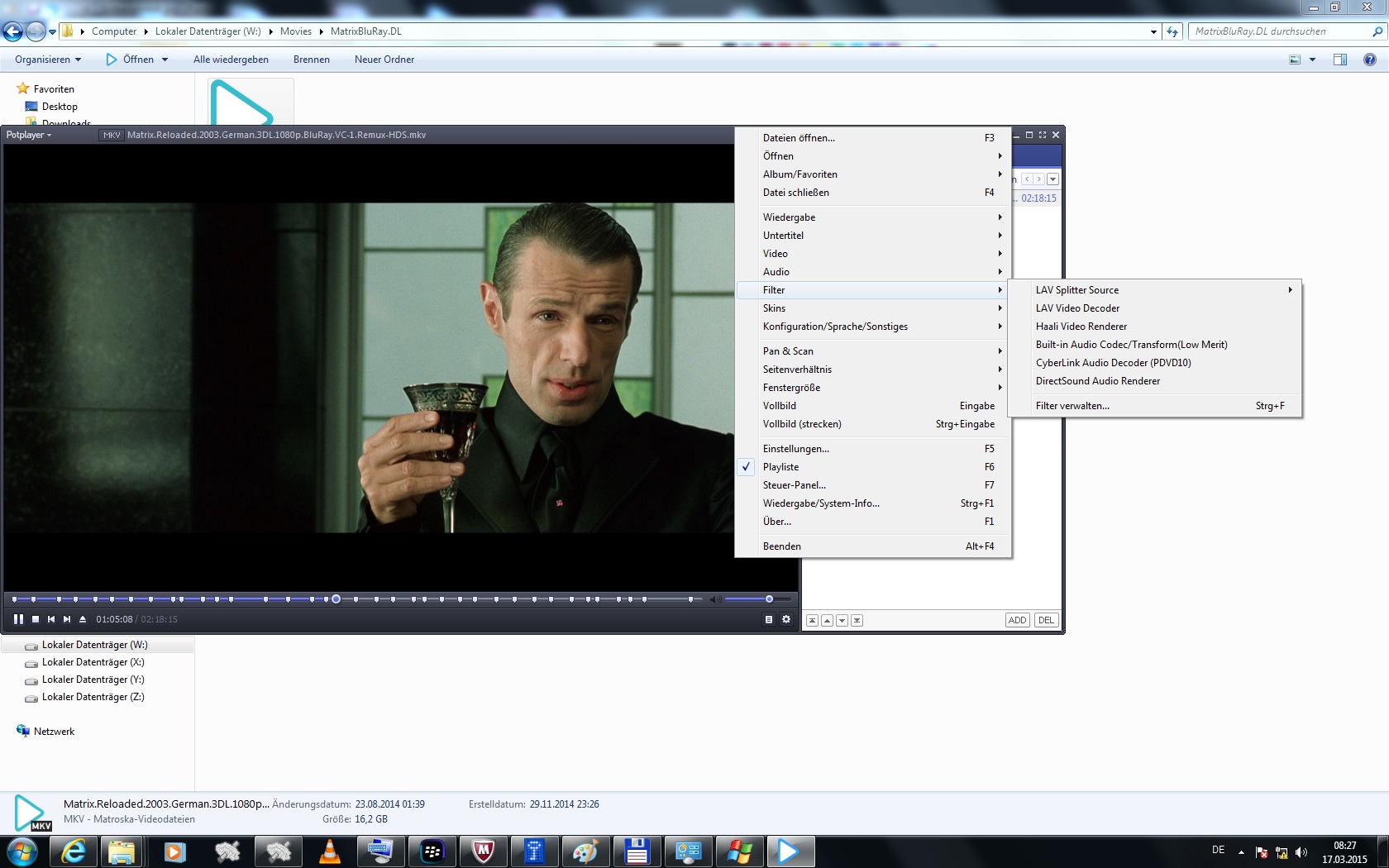Select CyberLink Audio Decoder (PDVD10)

click(1155, 363)
